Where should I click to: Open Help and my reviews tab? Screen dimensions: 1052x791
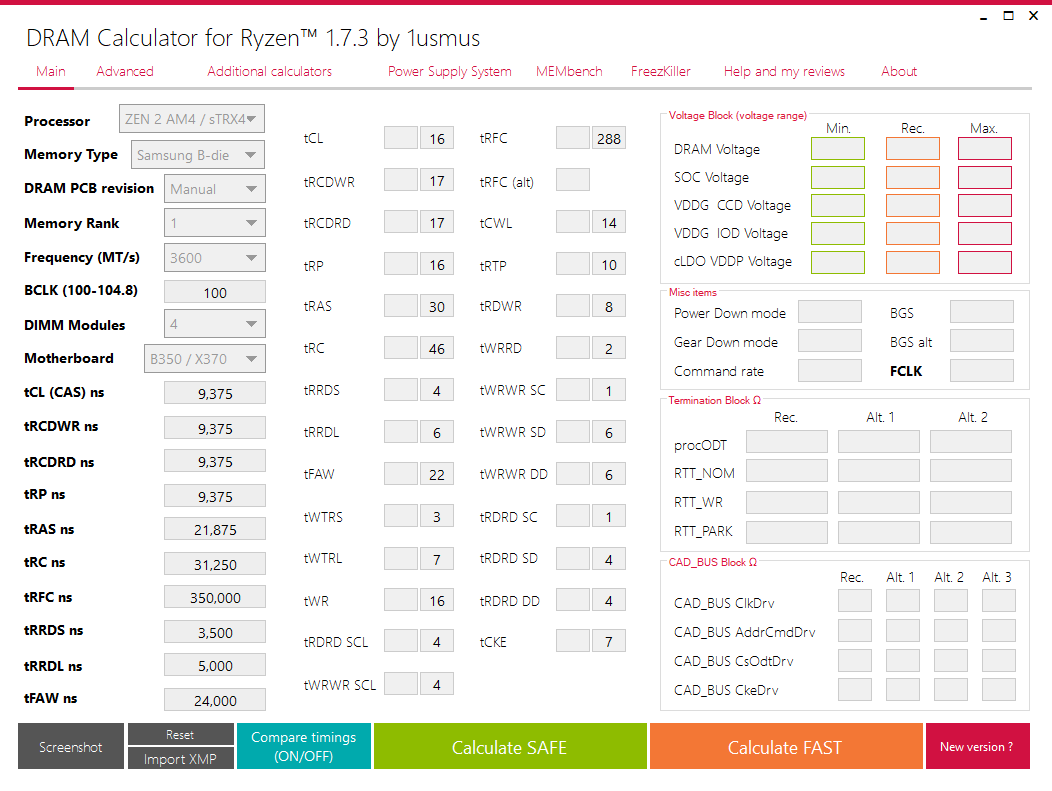784,72
